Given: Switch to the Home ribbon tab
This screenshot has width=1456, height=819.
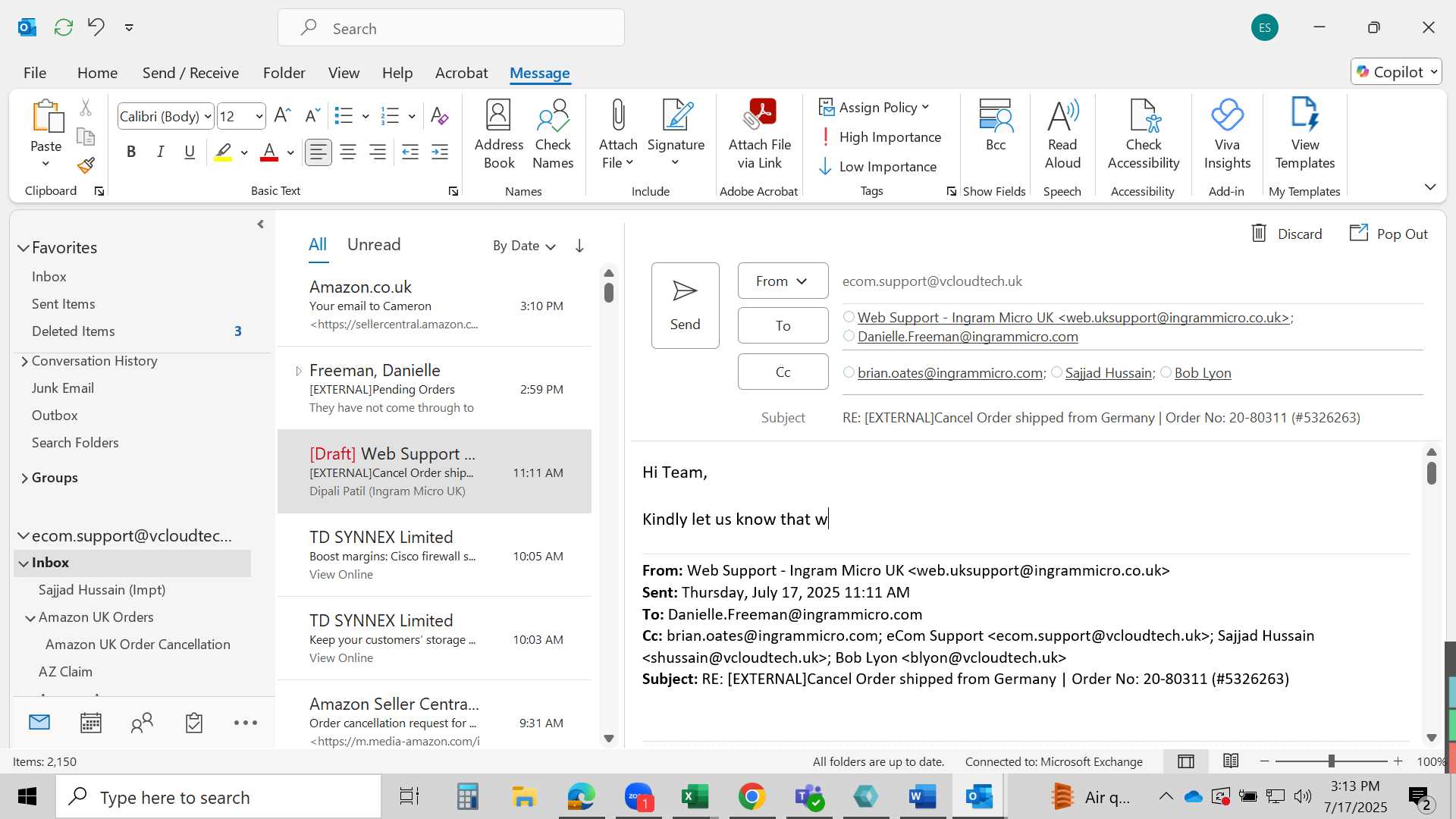Looking at the screenshot, I should tap(97, 73).
